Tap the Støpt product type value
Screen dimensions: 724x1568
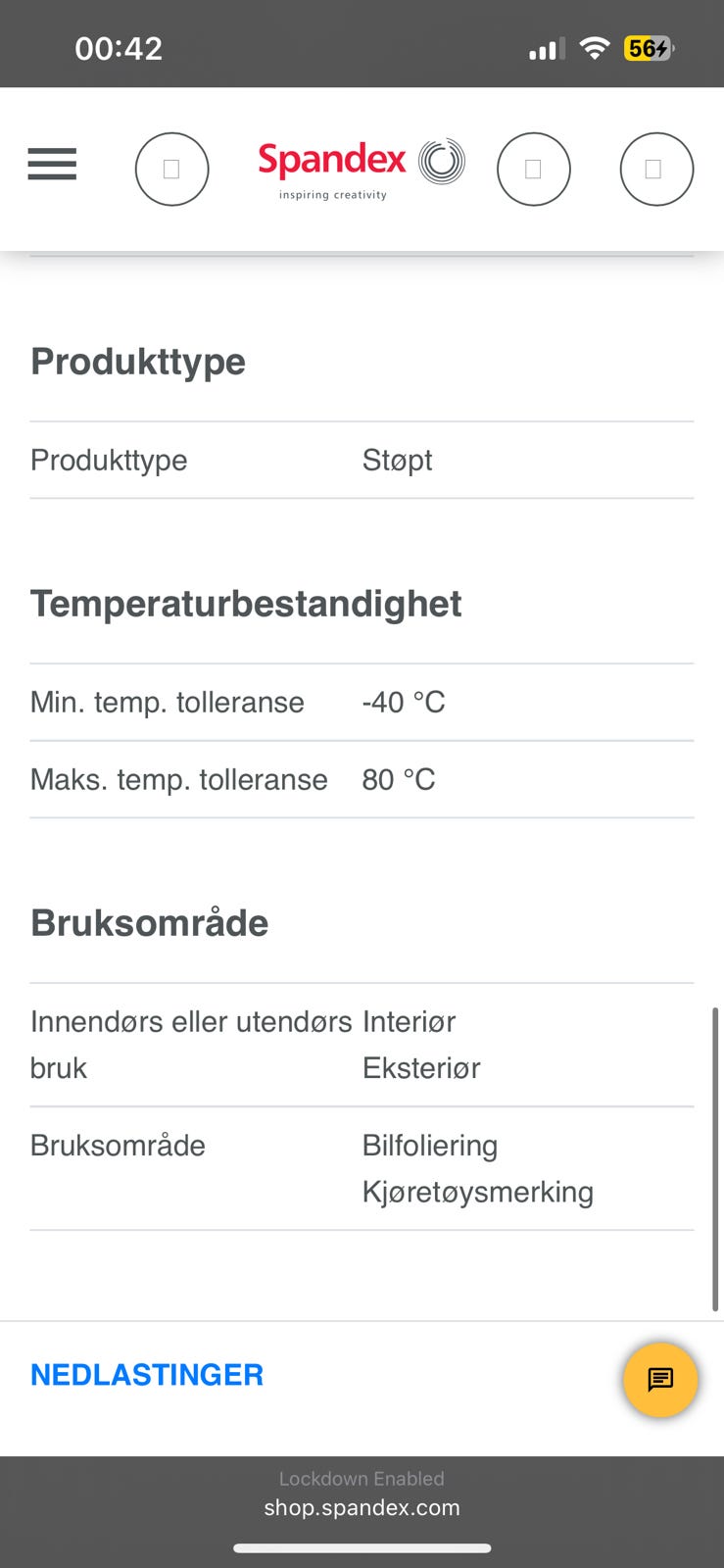pyautogui.click(x=397, y=460)
